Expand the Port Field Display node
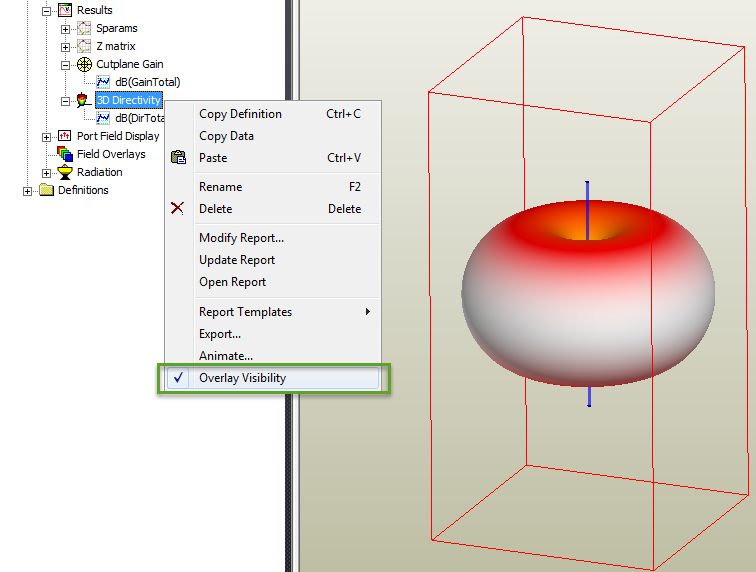The image size is (756, 572). 46,137
